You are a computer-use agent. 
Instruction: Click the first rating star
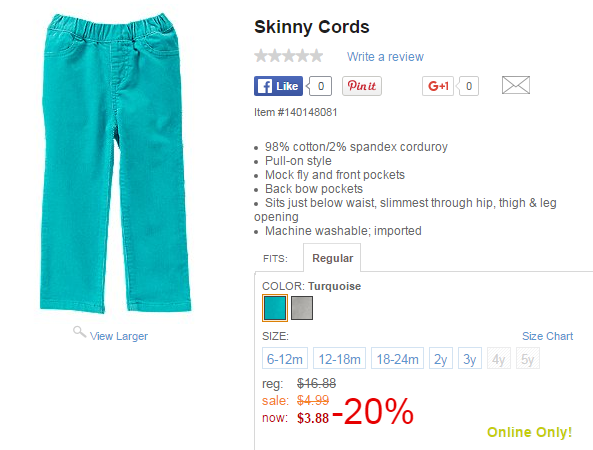pos(261,56)
